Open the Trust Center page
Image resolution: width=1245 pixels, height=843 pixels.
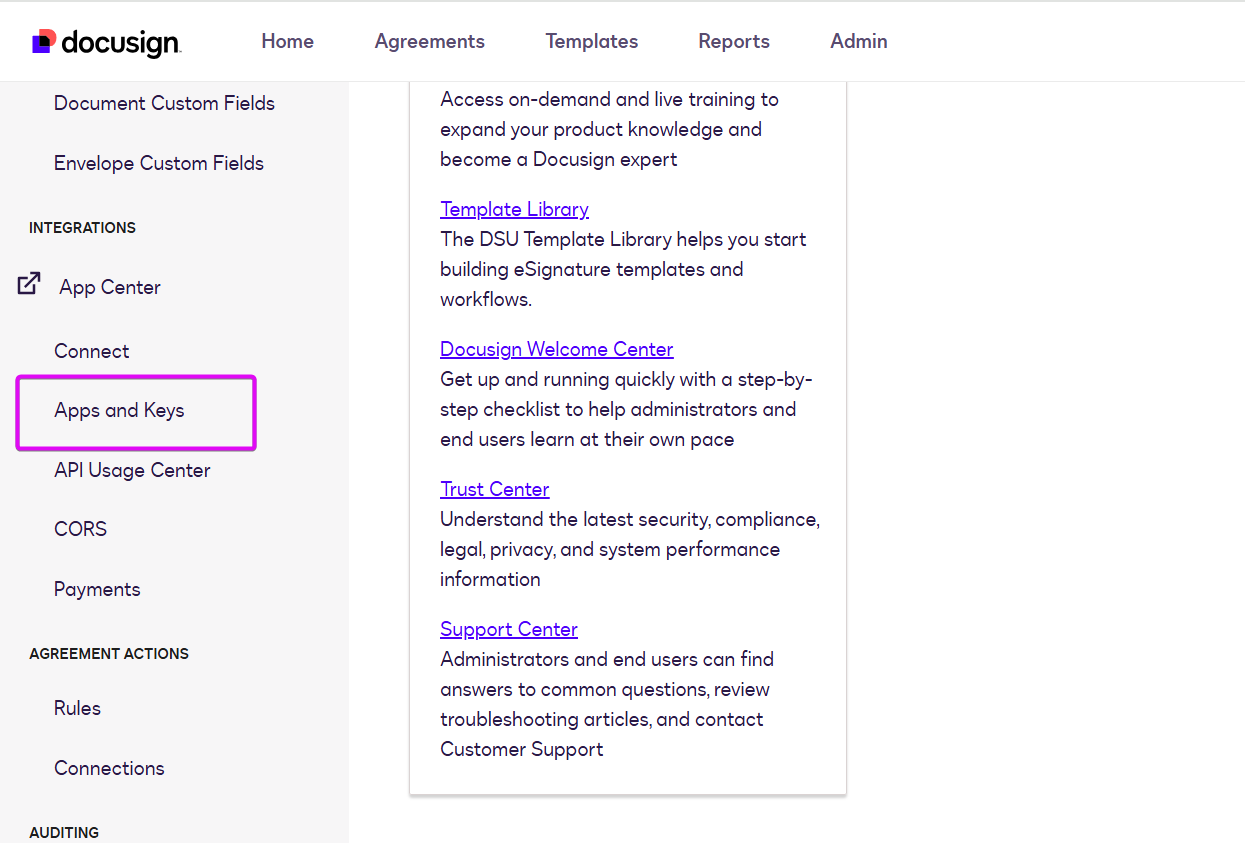494,489
